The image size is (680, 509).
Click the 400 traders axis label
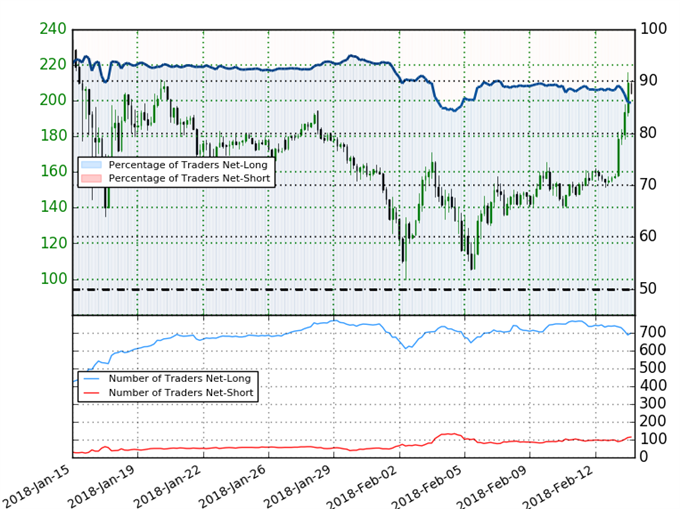pos(653,385)
